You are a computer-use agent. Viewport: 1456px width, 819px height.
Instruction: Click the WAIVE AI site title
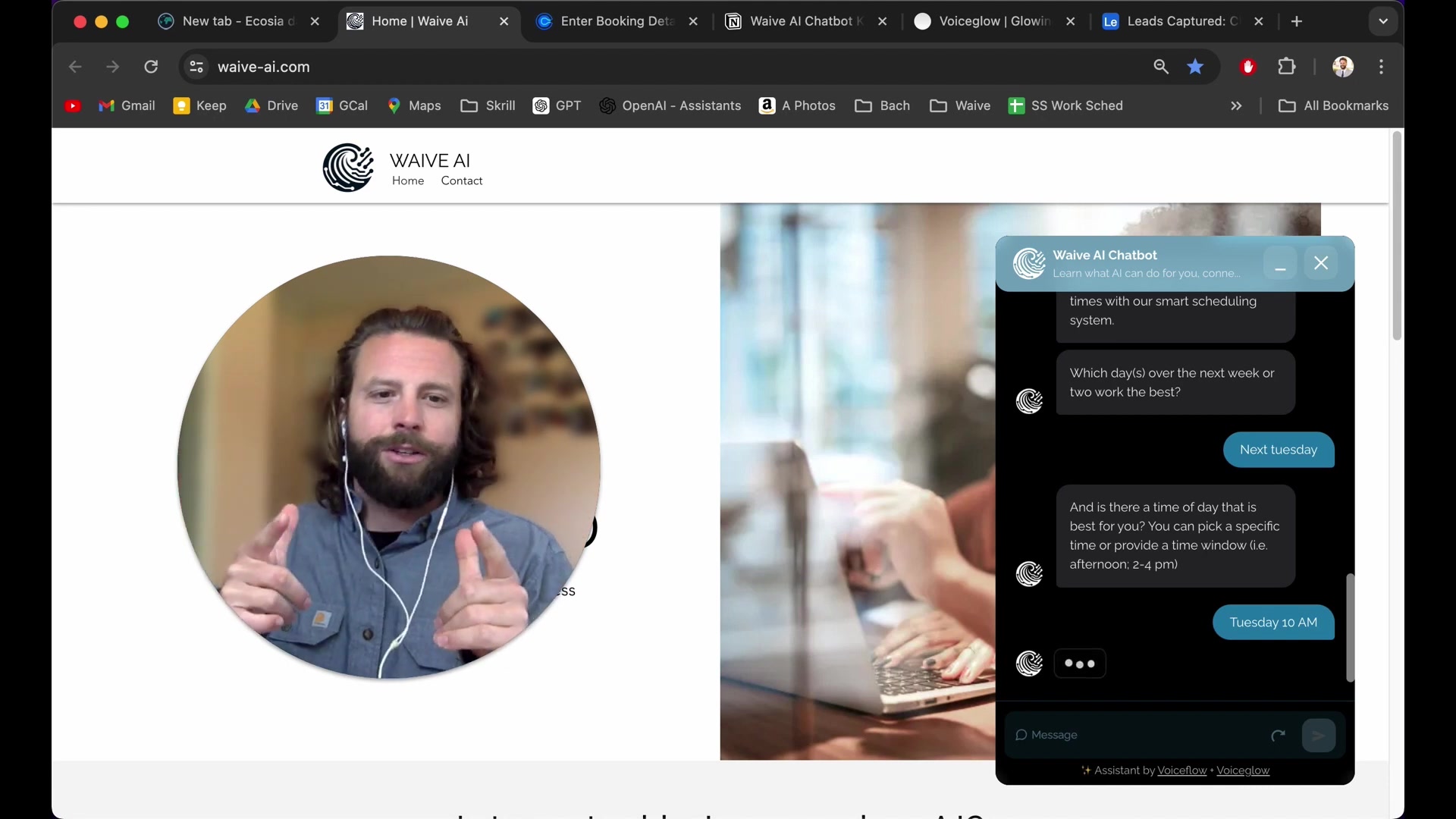click(430, 161)
